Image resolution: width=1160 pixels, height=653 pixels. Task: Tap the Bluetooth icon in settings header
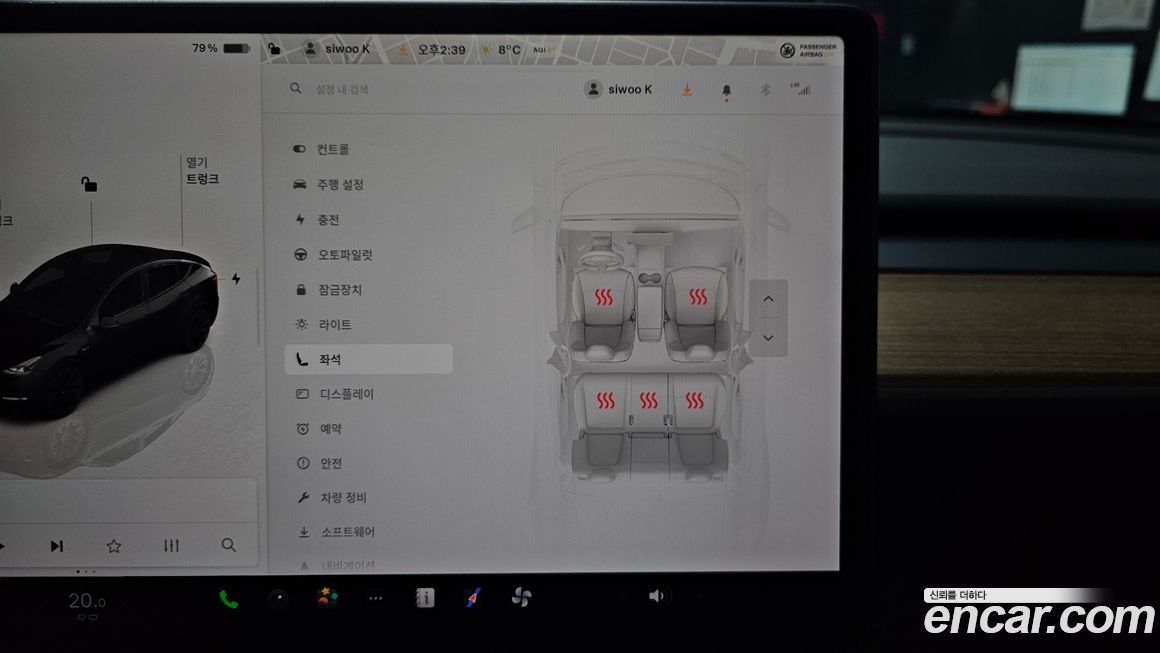(765, 90)
